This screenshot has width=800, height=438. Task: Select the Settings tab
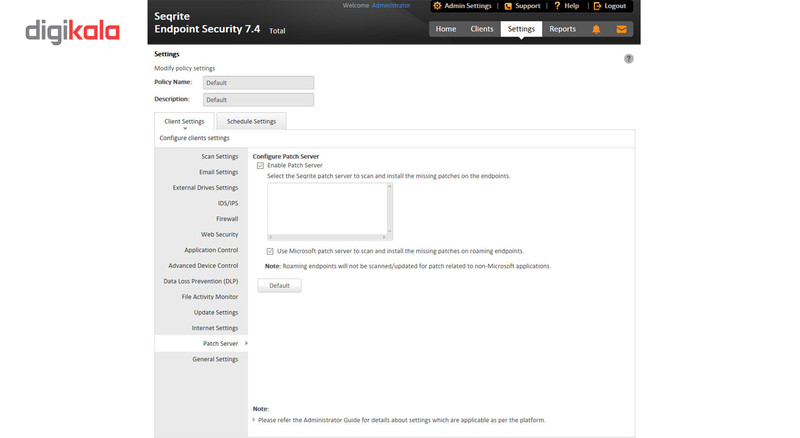click(x=521, y=29)
